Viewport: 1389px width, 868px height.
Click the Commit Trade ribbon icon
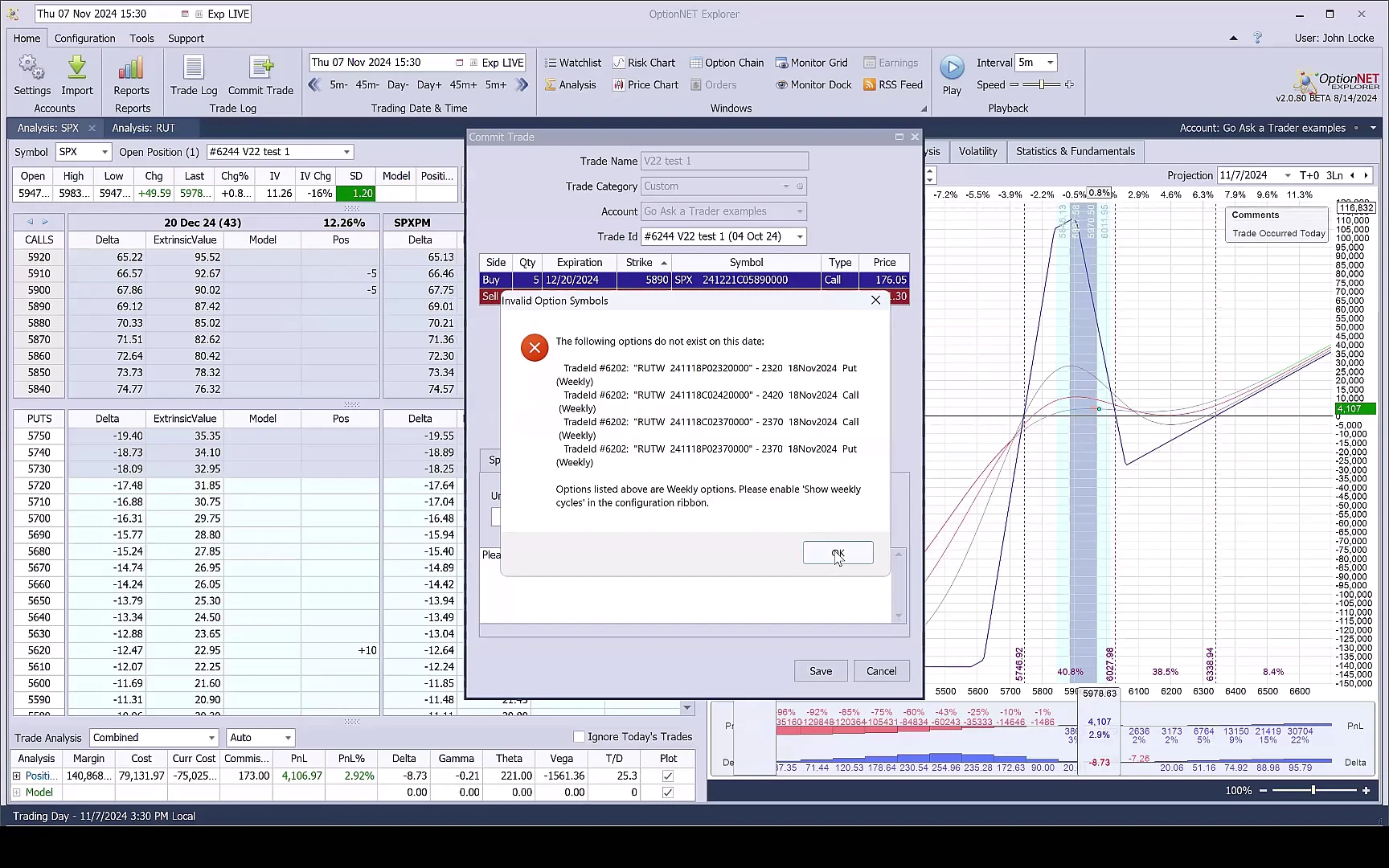click(x=260, y=76)
